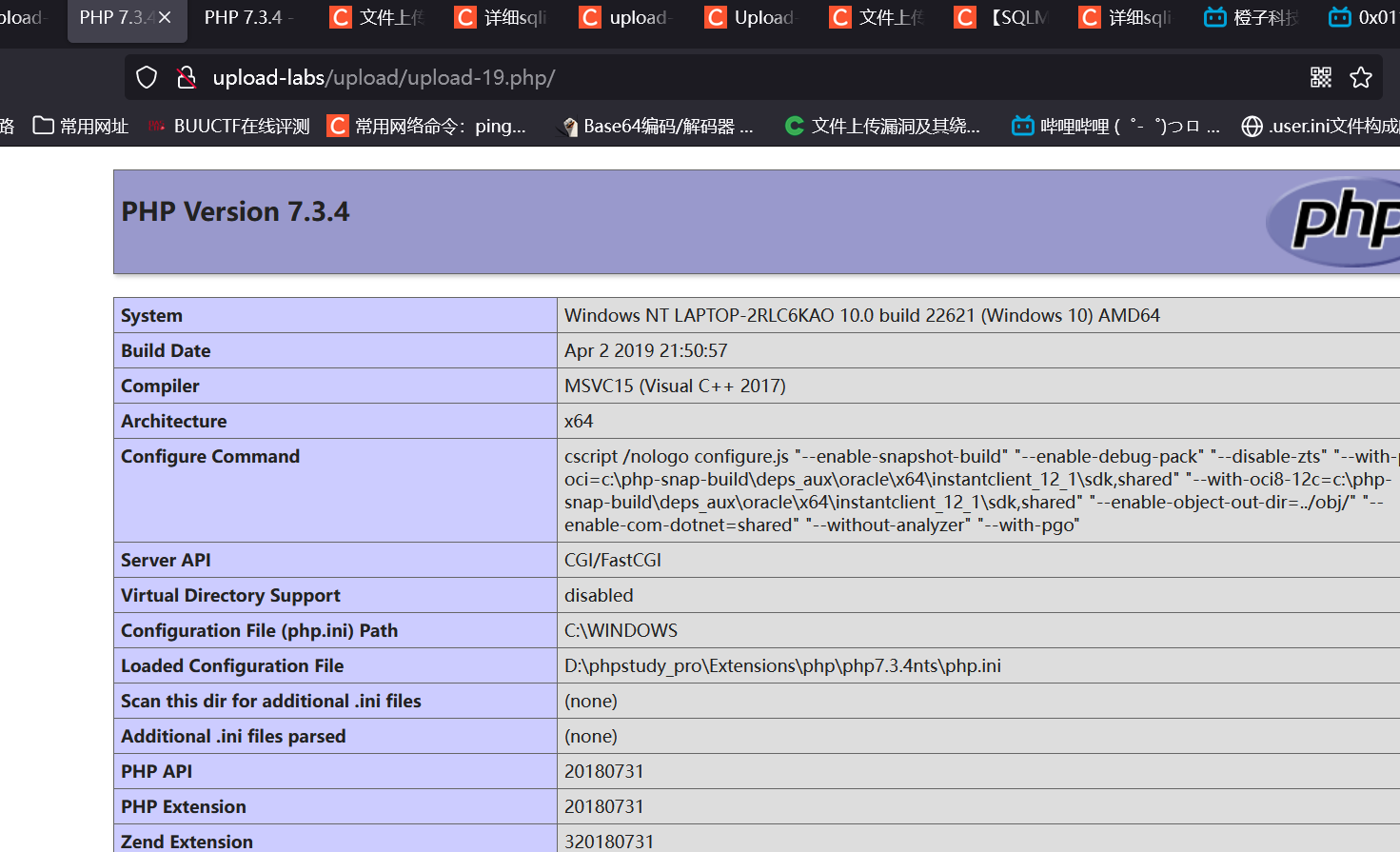Switch to the 橙子科技 tab
The height and width of the screenshot is (852, 1400).
1252,17
